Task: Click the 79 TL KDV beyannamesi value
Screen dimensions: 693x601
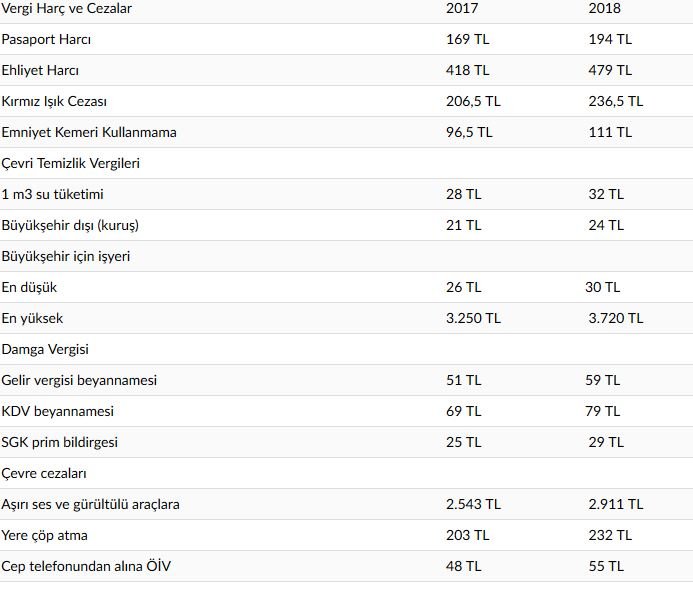Action: click(x=604, y=411)
